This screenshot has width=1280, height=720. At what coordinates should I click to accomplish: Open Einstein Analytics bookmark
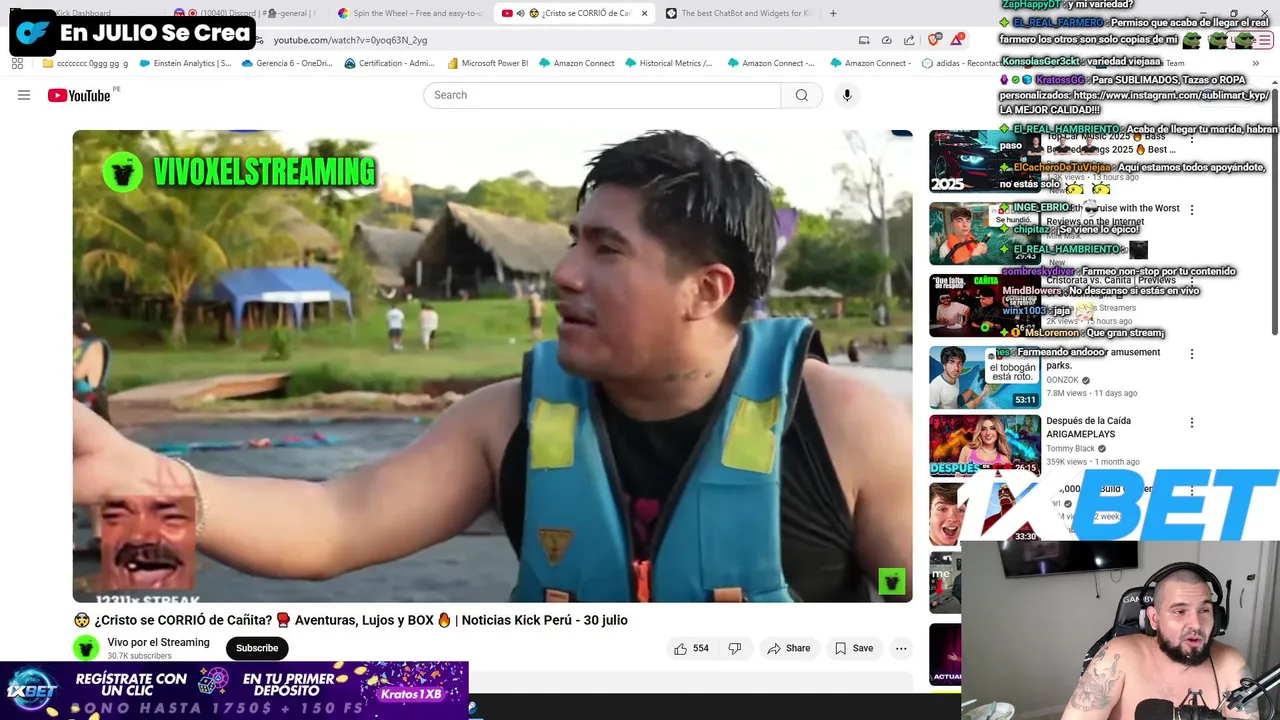tap(185, 63)
